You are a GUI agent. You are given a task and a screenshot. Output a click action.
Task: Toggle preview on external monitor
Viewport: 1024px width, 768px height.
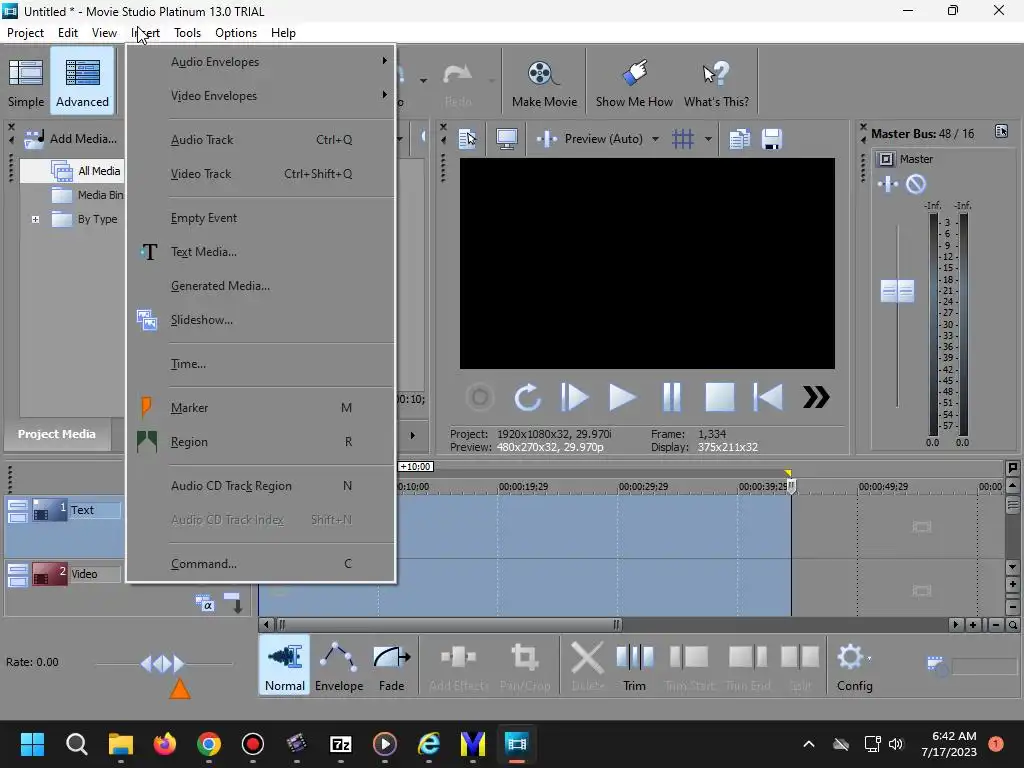coord(507,138)
